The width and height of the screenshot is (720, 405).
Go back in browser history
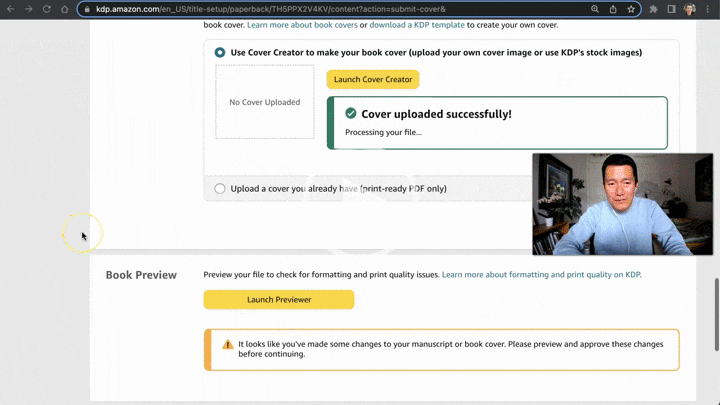coord(10,9)
